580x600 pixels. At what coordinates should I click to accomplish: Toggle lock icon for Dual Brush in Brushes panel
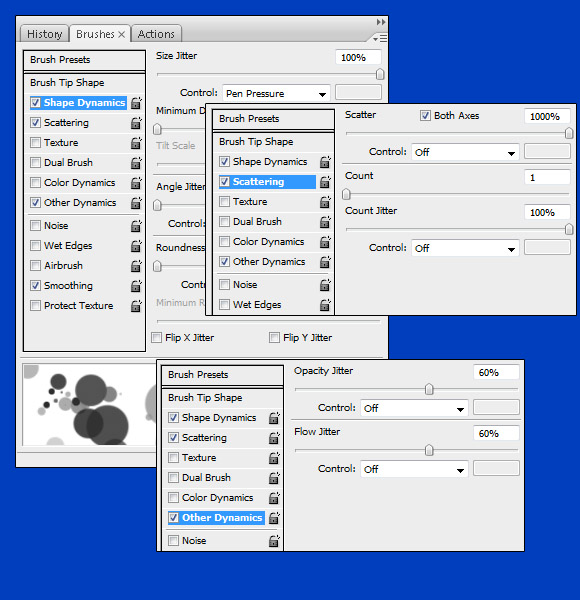(x=136, y=163)
